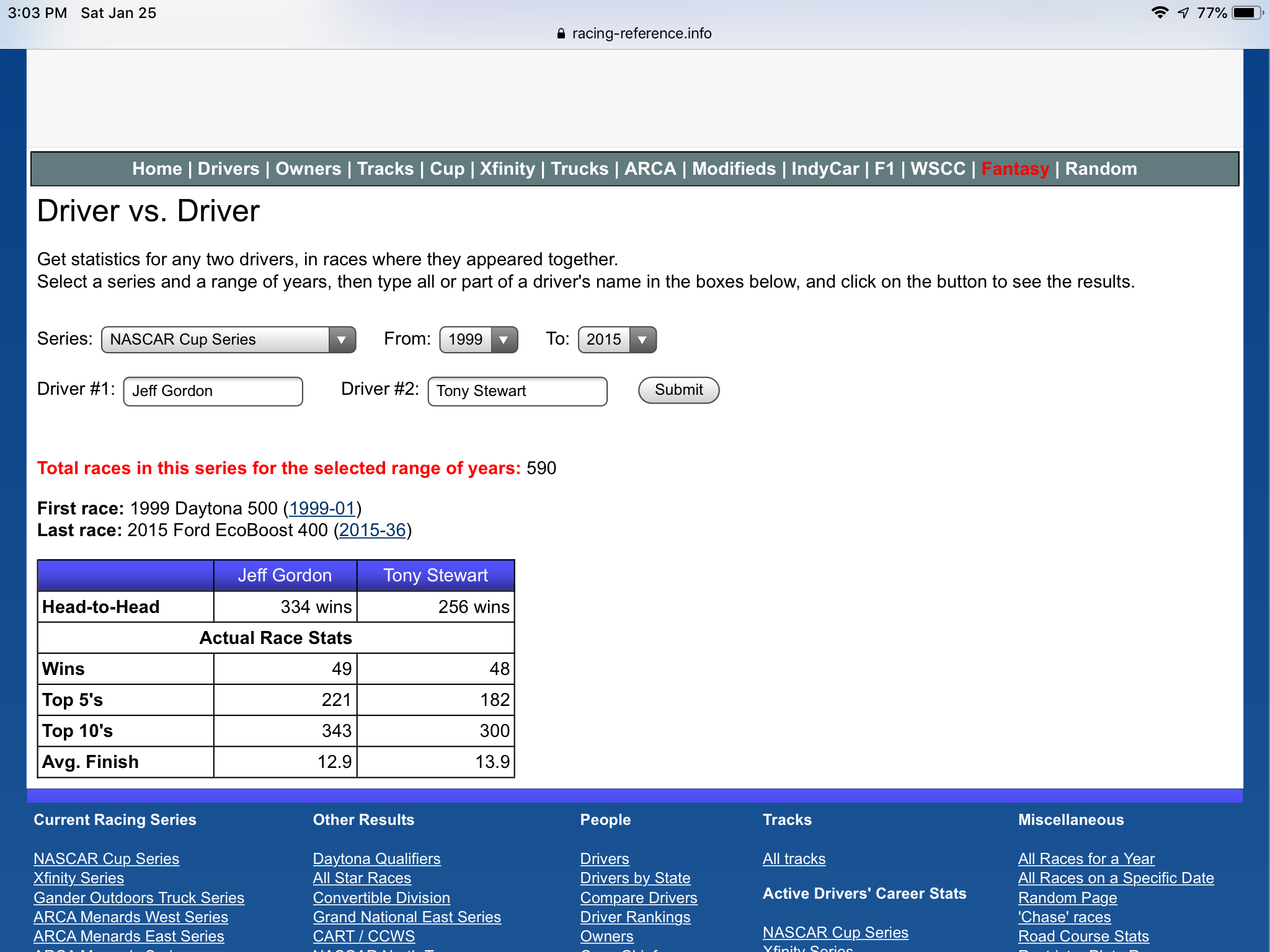Open the Series dropdown arrow
Viewport: 1270px width, 952px height.
[341, 340]
